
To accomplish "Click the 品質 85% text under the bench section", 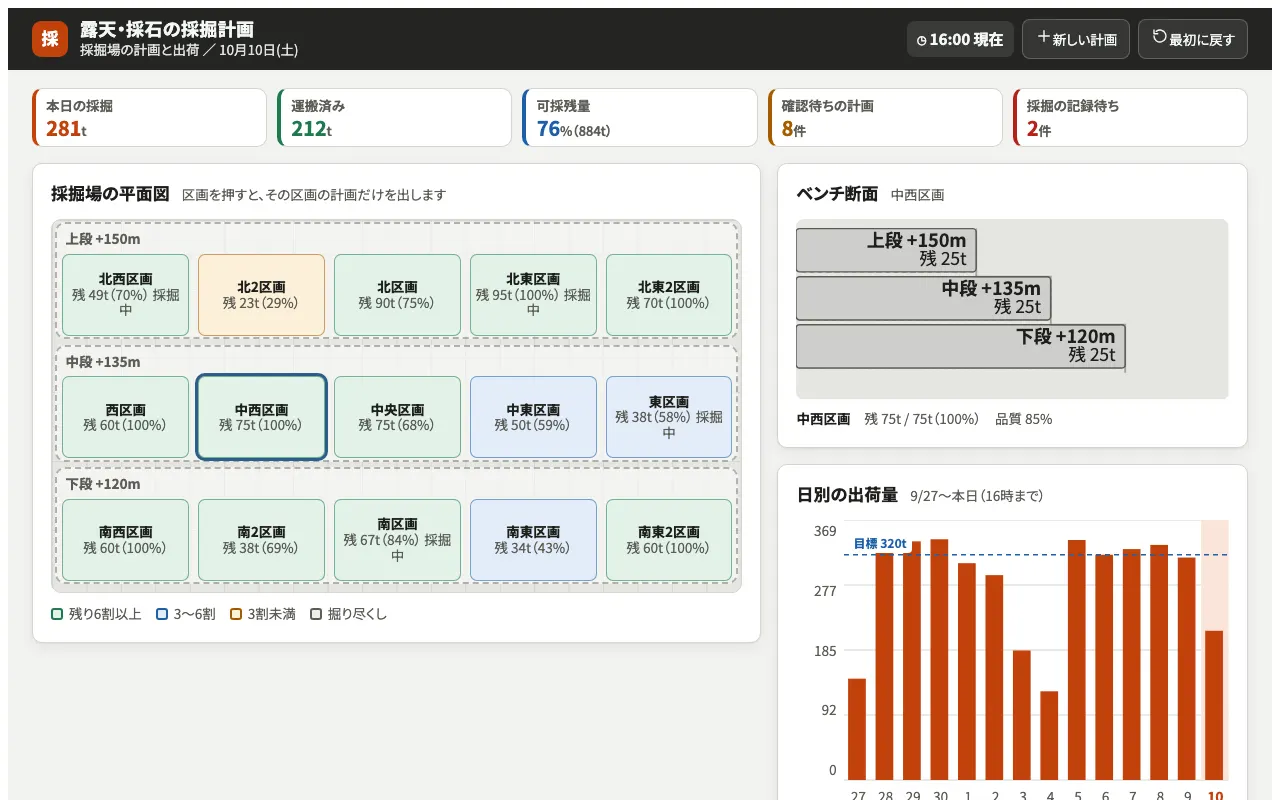I will 1024,419.
